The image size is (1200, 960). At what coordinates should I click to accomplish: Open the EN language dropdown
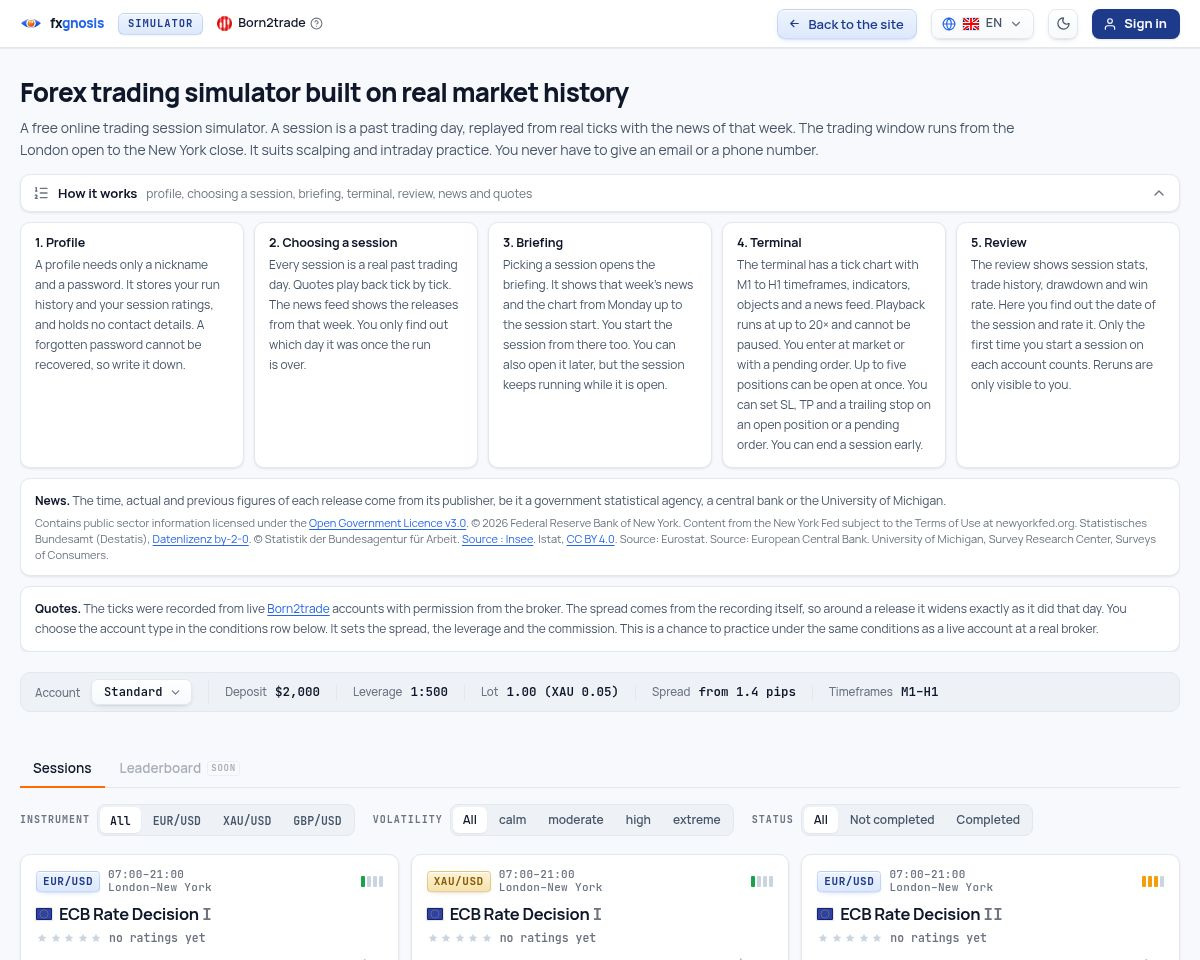point(982,24)
